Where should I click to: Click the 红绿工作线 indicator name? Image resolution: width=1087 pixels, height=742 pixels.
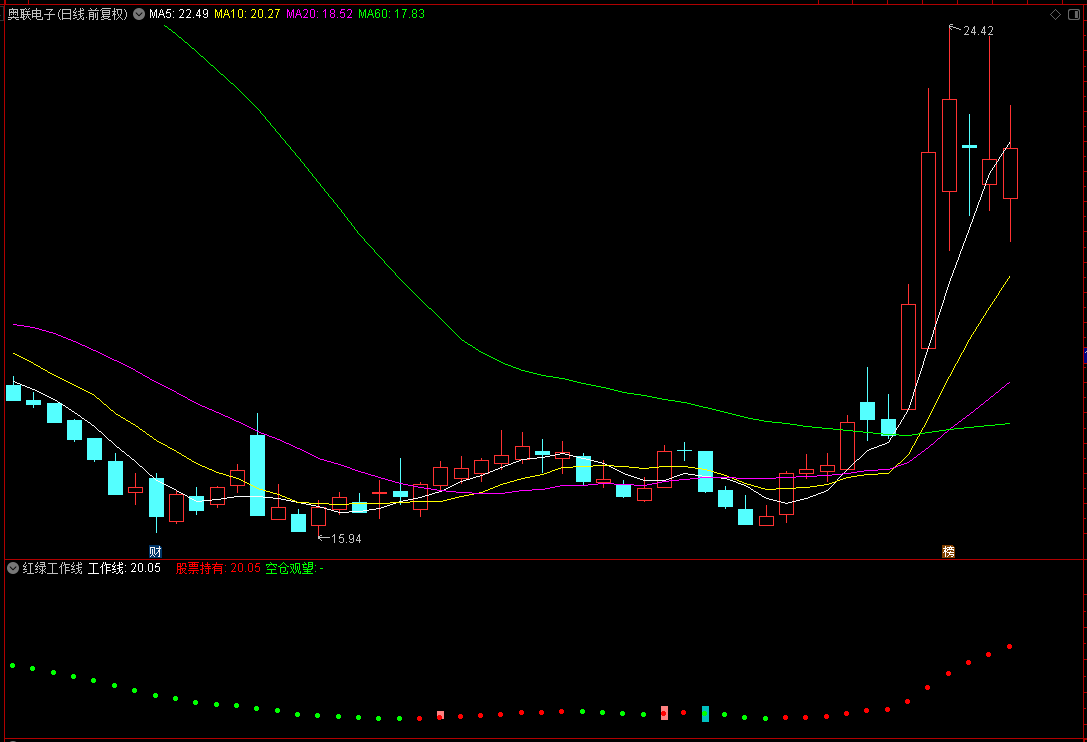pyautogui.click(x=53, y=568)
